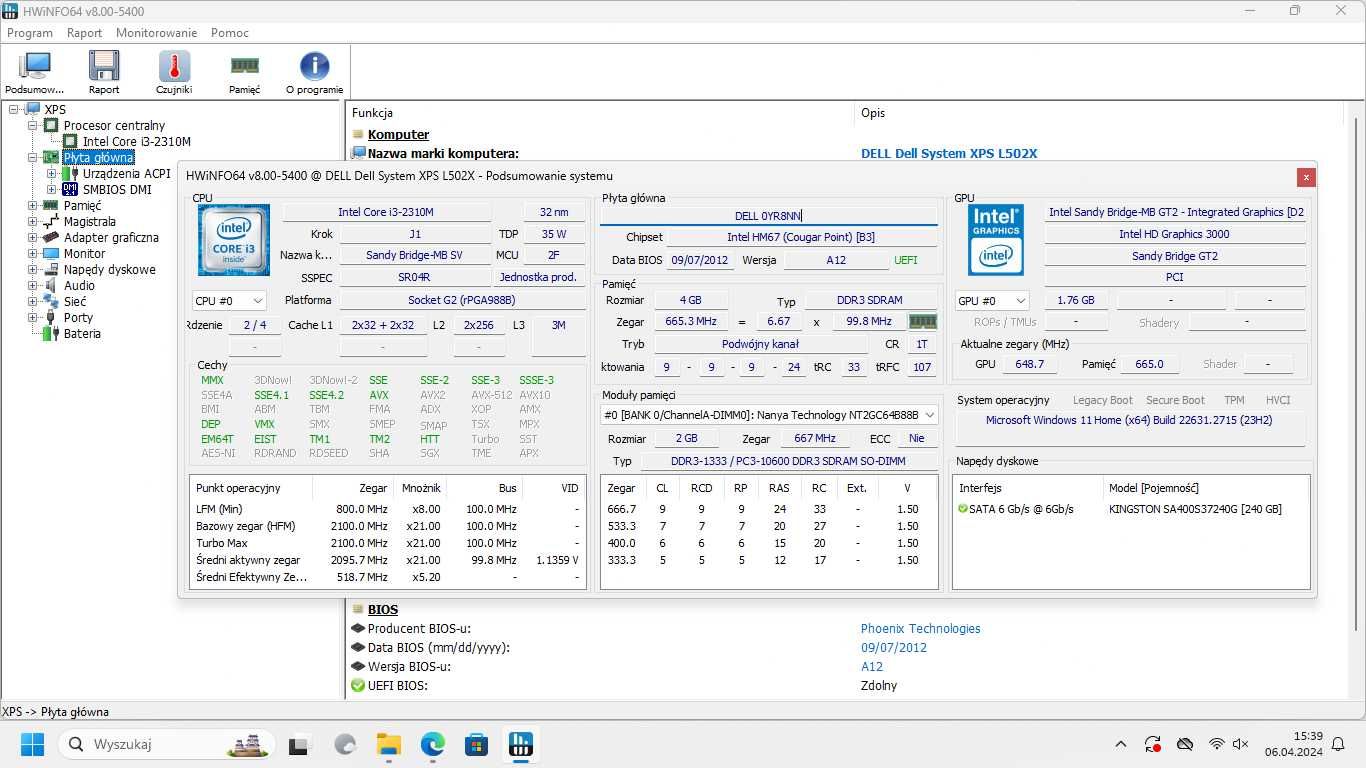Click the Intel Graphics logo in GPU panel
Screen dimensions: 1366x768
(x=995, y=240)
